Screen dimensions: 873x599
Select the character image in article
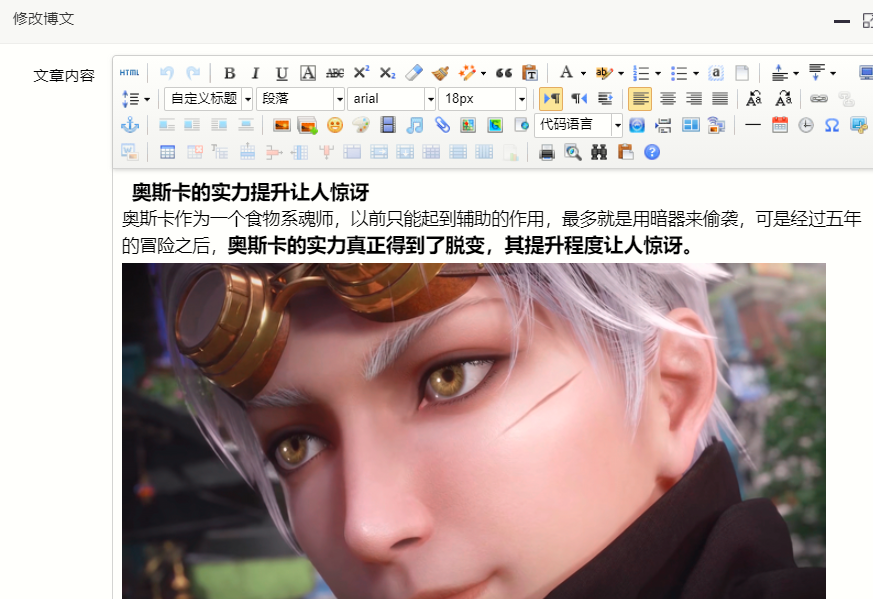pyautogui.click(x=474, y=431)
